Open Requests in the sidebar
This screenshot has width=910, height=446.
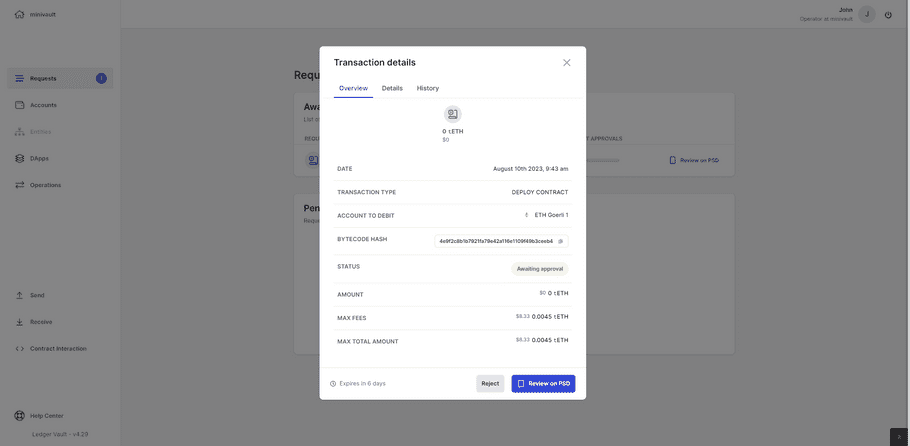(43, 78)
